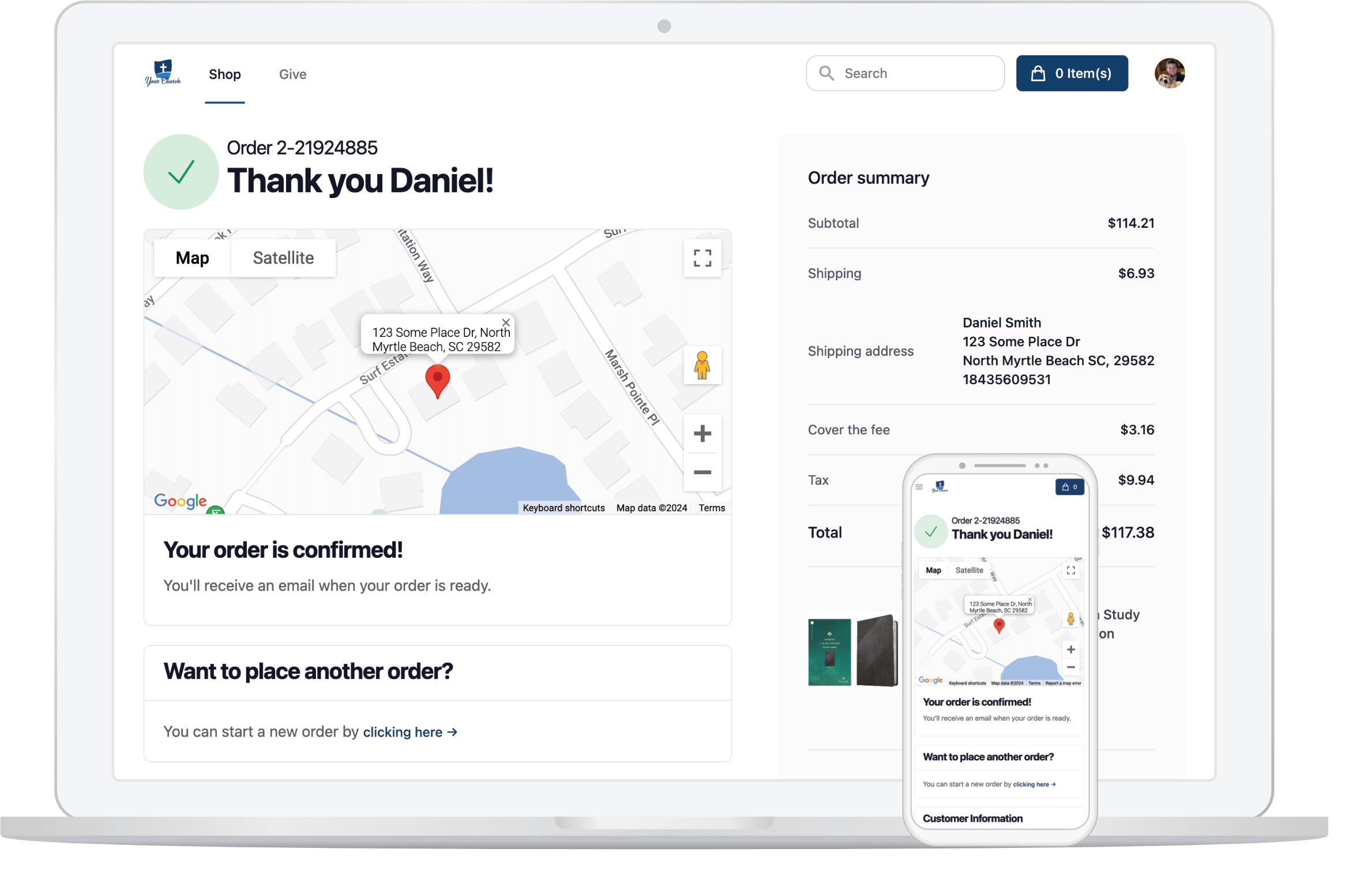Screen dimensions: 1372x890
Task: Focus the Search field in laptop header
Action: (905, 73)
